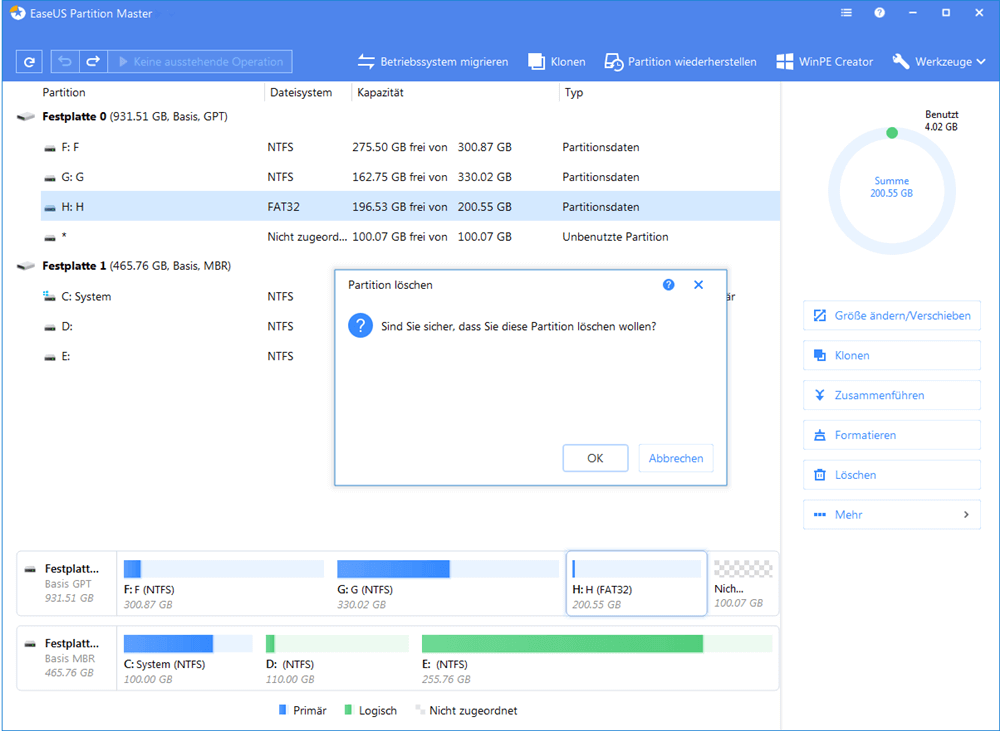Click the WinPE Creator Windows icon

(x=784, y=62)
